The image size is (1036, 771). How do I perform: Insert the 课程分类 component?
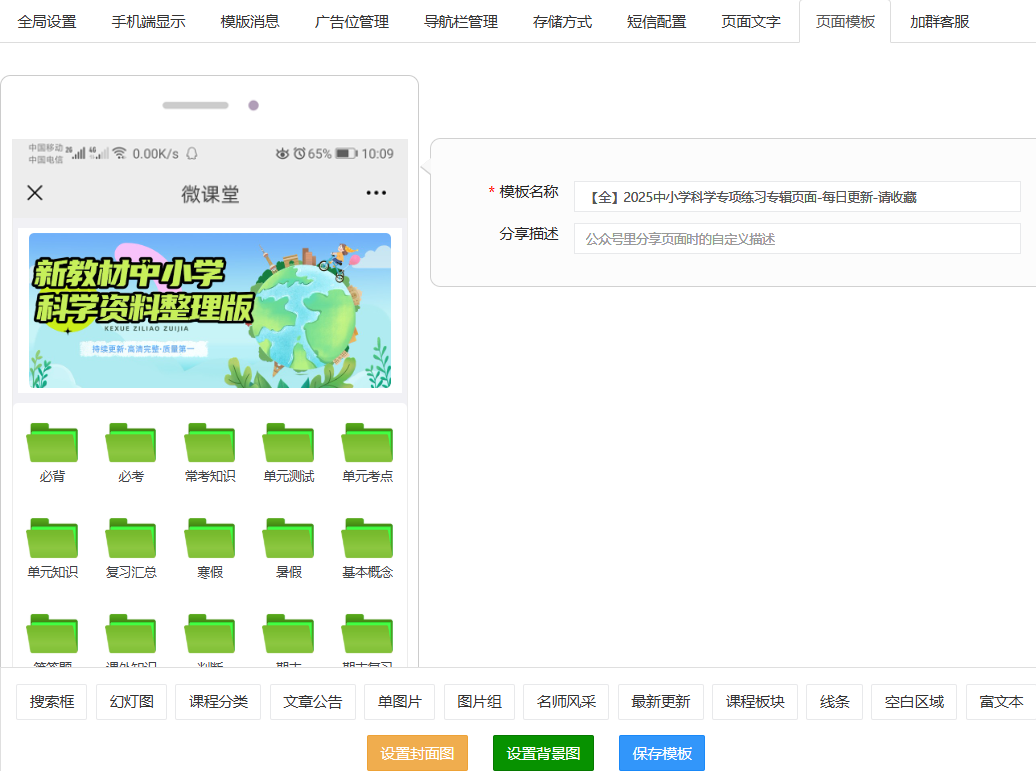[218, 702]
